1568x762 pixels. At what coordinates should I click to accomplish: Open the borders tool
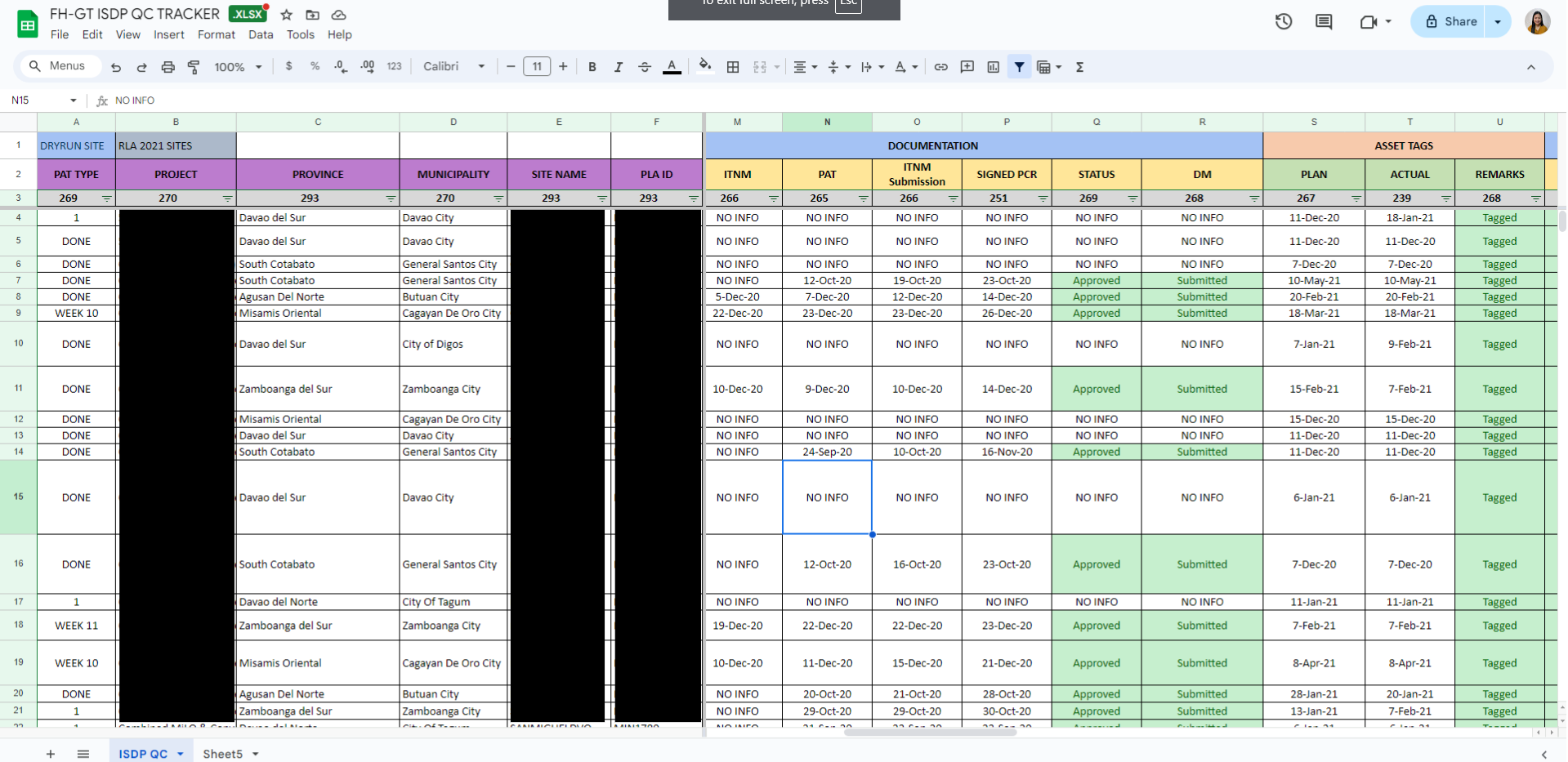[733, 67]
